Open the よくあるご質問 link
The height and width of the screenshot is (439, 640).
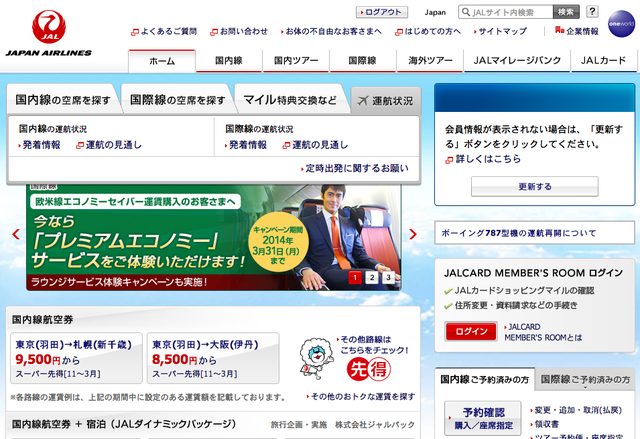tap(164, 31)
